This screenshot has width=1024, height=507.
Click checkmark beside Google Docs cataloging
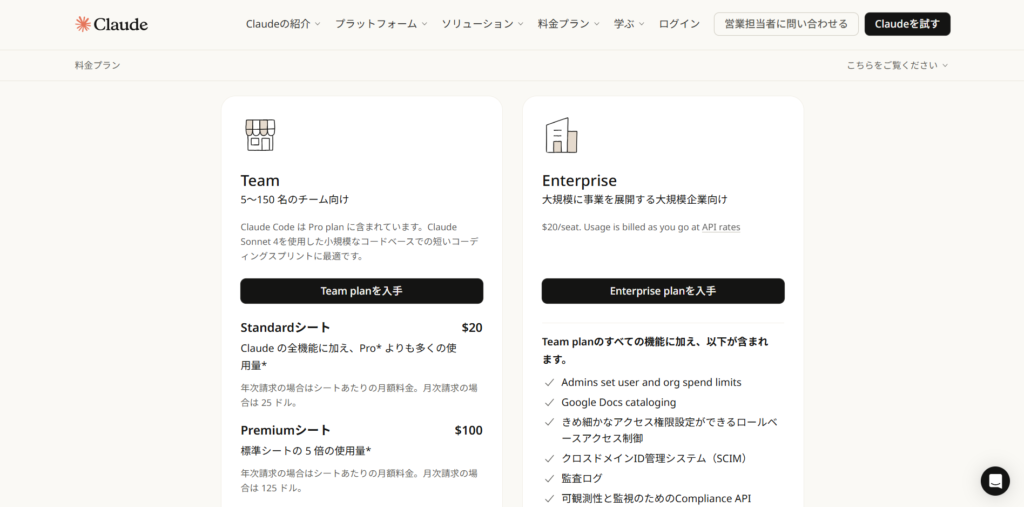click(549, 403)
